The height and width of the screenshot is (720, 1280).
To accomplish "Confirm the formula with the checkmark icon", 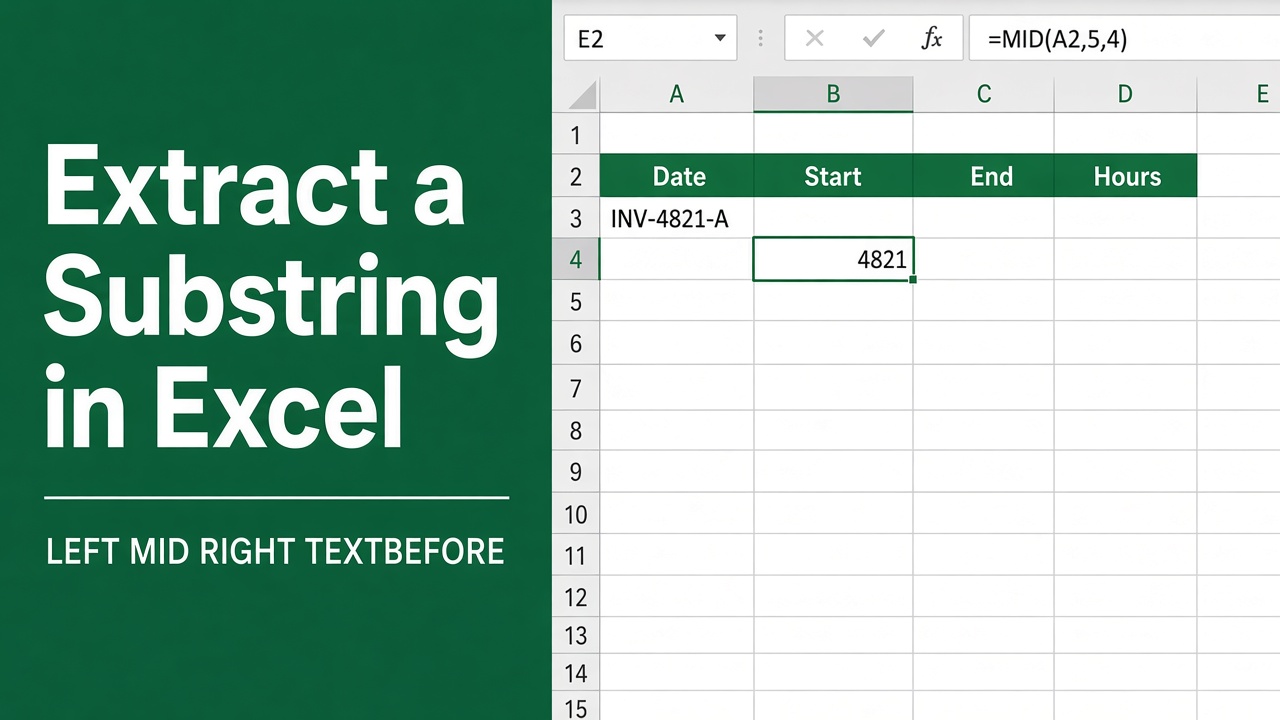I will tap(874, 39).
